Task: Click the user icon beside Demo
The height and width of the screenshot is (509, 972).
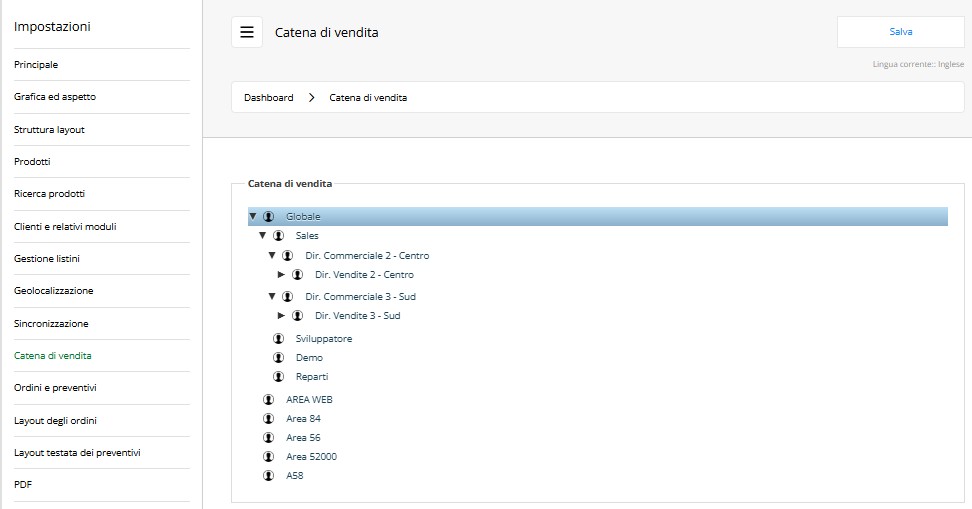Action: click(278, 358)
